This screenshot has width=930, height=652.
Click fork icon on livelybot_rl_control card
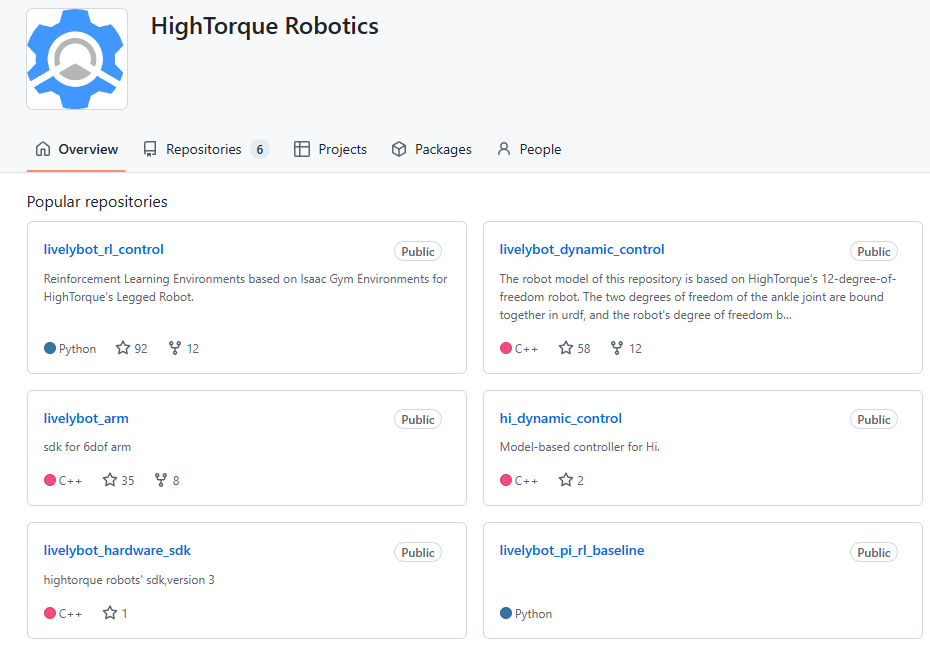pyautogui.click(x=175, y=348)
